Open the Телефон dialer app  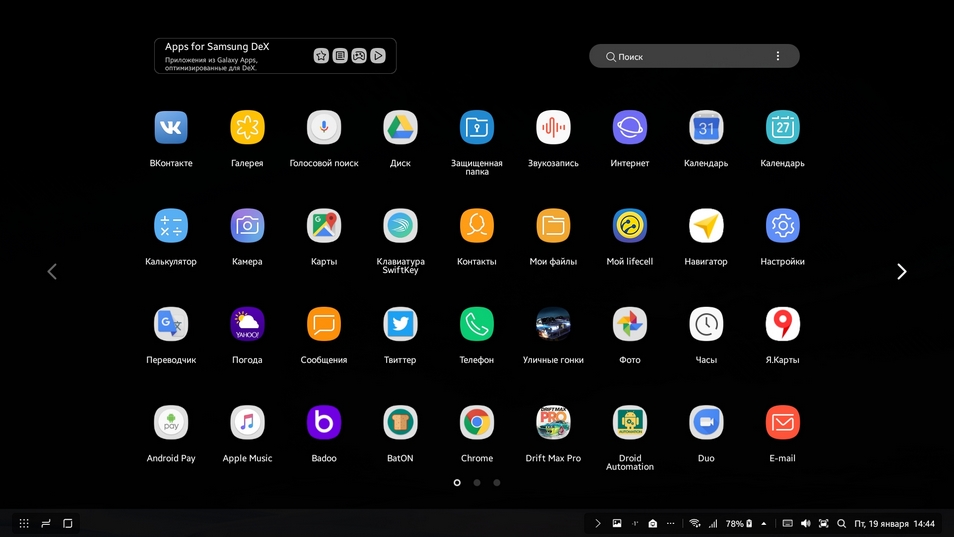(x=477, y=324)
